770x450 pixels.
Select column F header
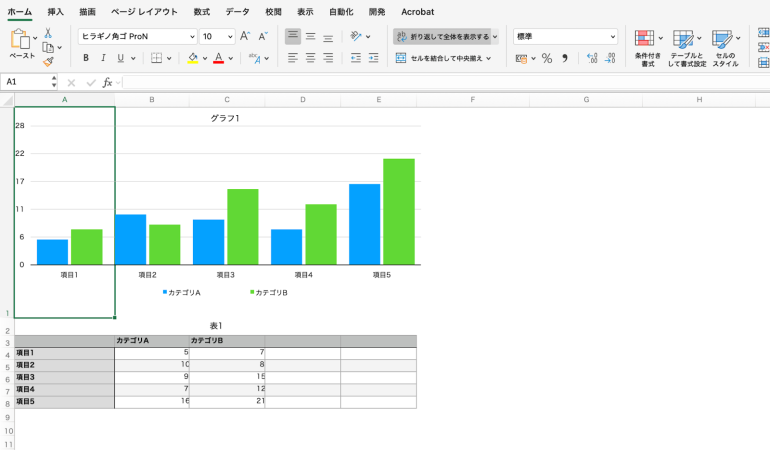point(472,100)
